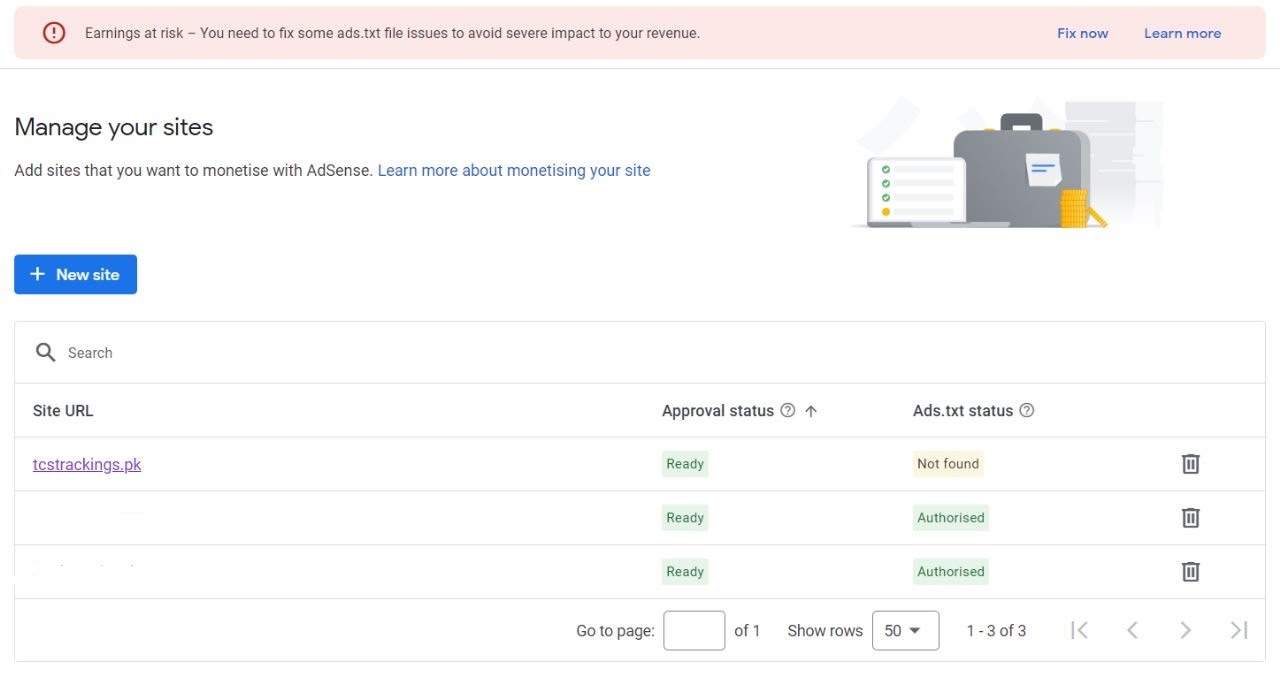Click the Not found ads.txt status badge
The height and width of the screenshot is (676, 1280).
[948, 464]
